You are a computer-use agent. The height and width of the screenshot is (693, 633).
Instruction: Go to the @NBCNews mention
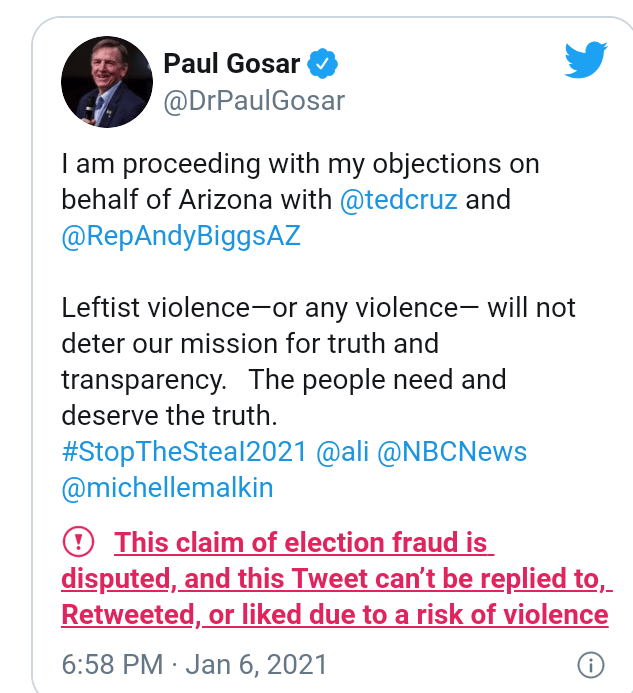(452, 451)
